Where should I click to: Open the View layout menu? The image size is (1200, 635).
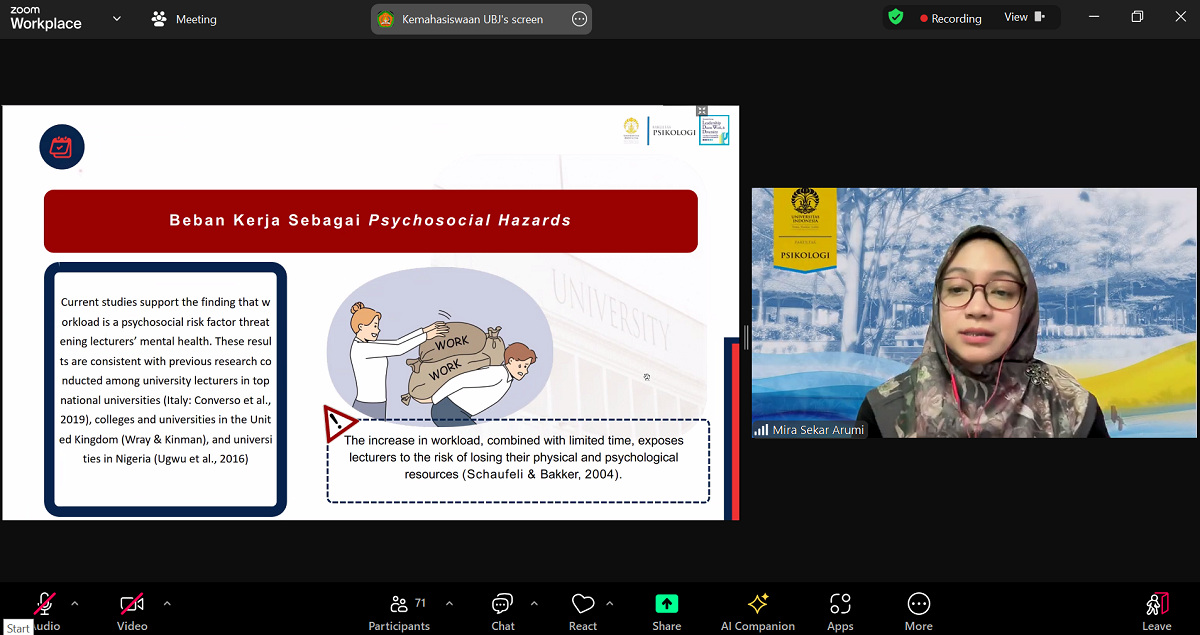click(x=1023, y=17)
